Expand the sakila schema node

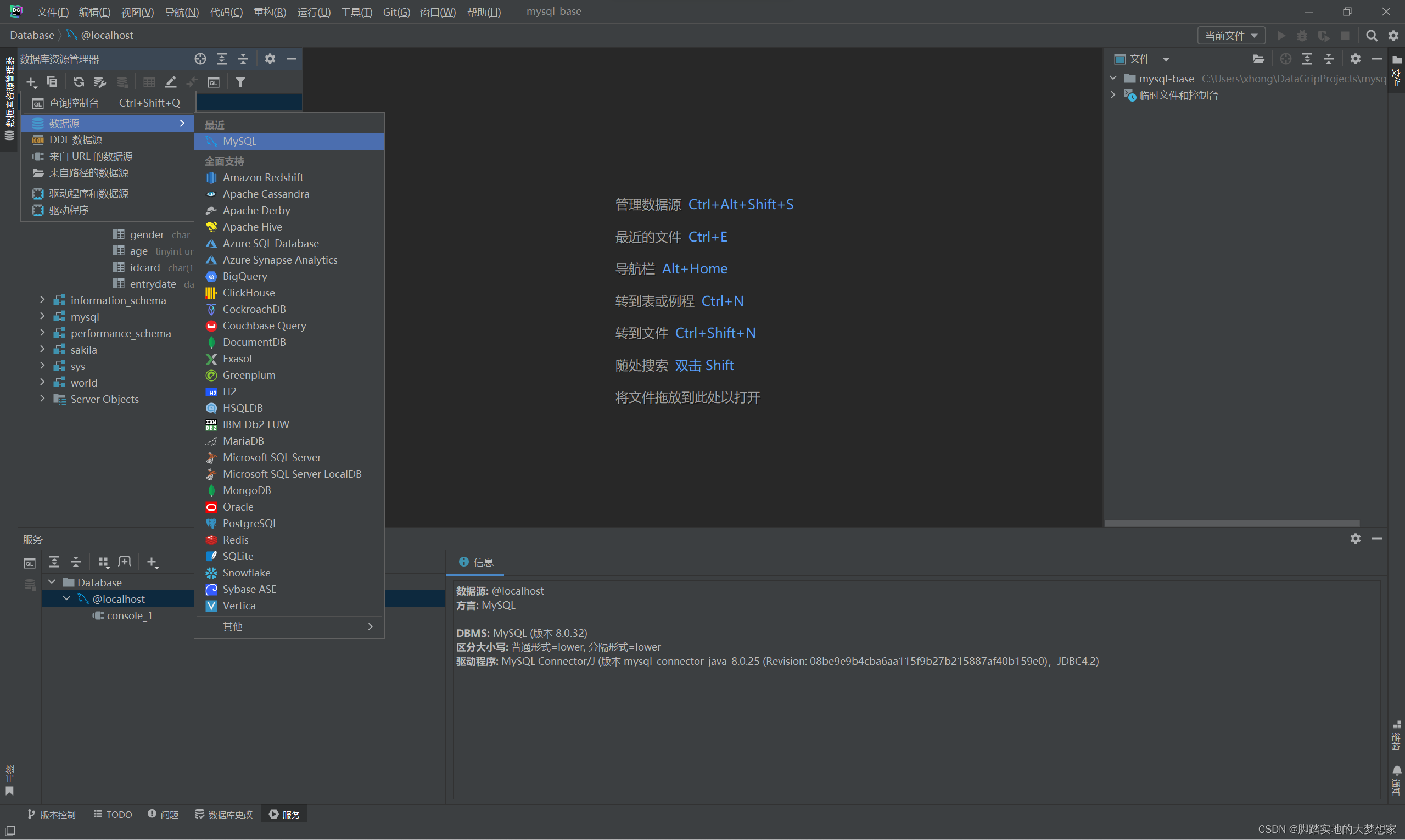click(42, 350)
